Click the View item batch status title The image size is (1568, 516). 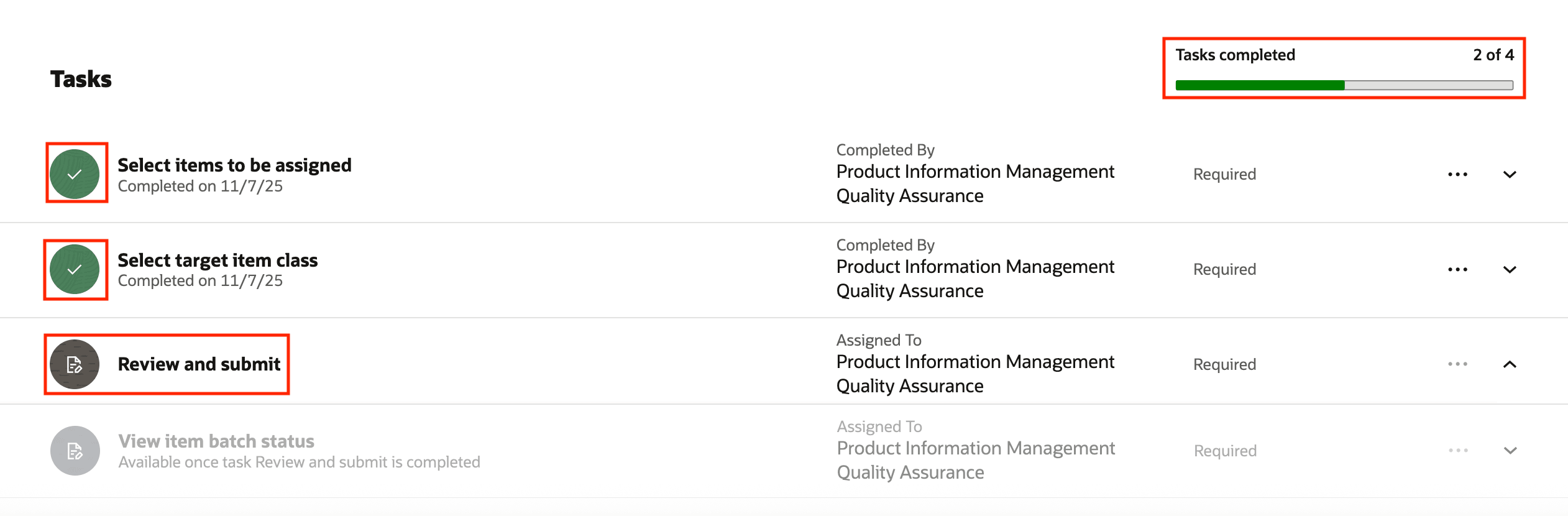pos(216,441)
